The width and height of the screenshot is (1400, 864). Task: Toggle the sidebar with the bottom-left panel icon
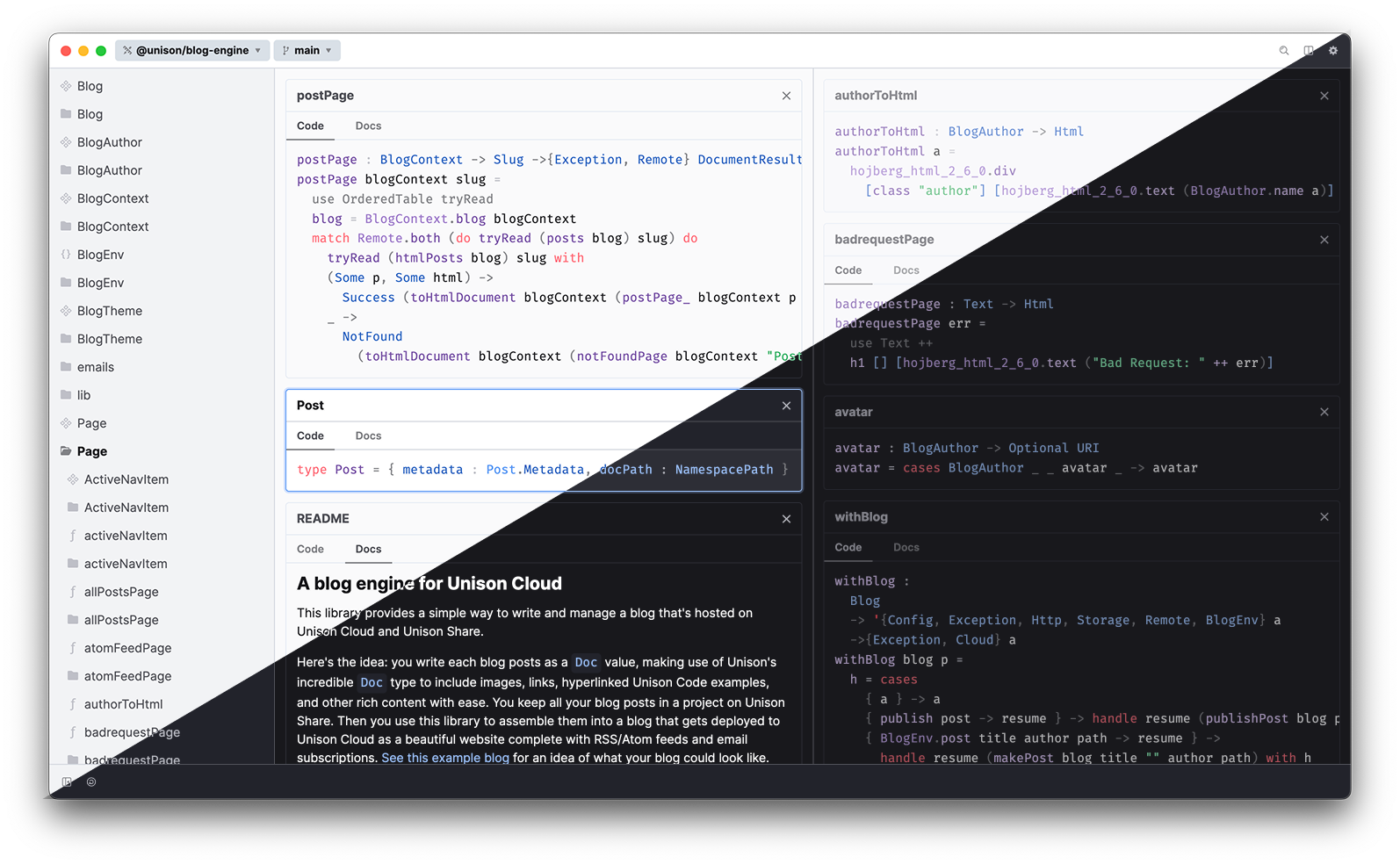coord(67,781)
